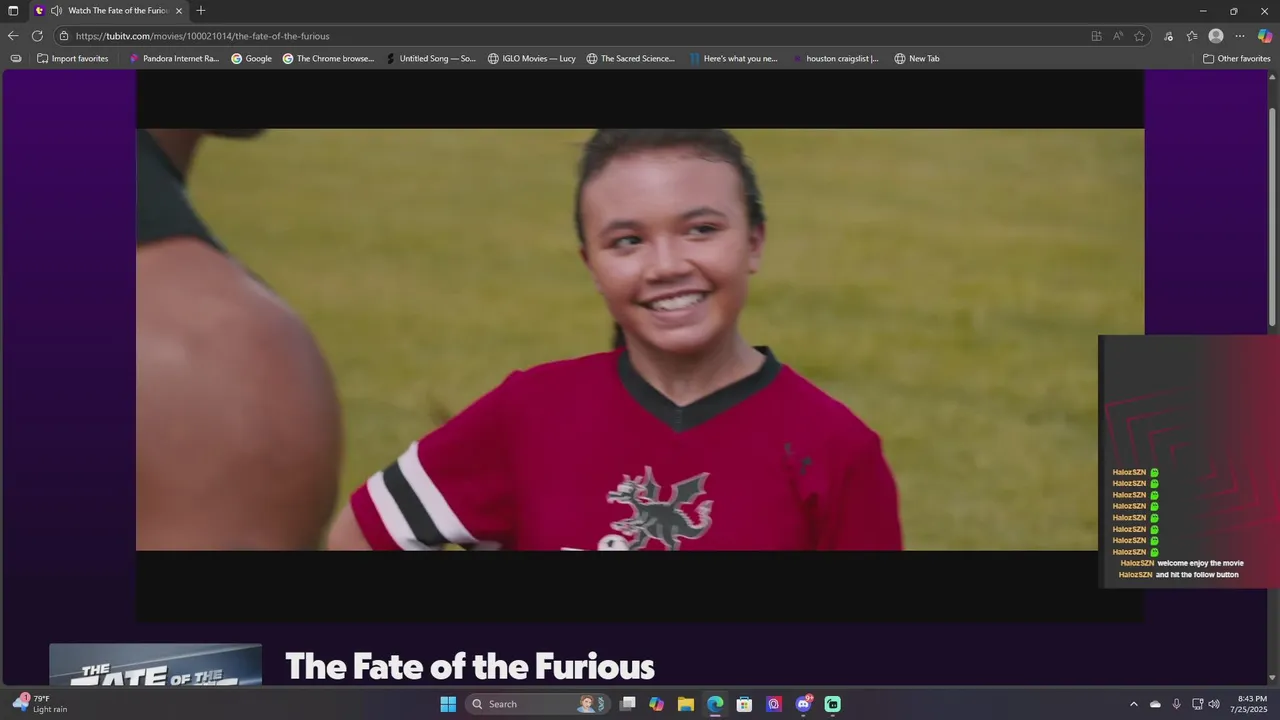Launch the Copilot sidebar icon
Screen dimensions: 1280x720
pyautogui.click(x=1265, y=36)
